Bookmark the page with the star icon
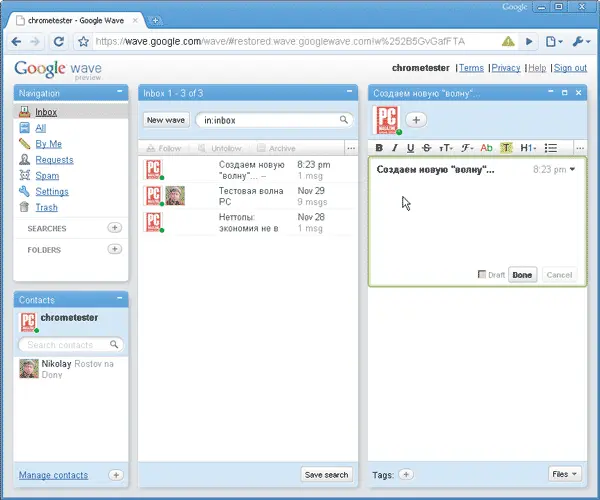The image size is (600, 500). [x=83, y=41]
